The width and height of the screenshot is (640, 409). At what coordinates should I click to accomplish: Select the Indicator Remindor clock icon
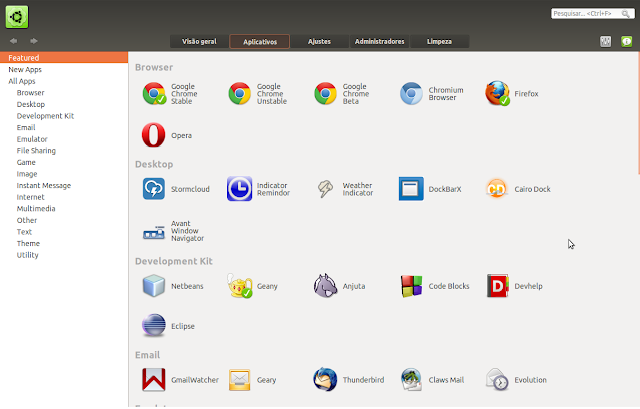pos(240,189)
